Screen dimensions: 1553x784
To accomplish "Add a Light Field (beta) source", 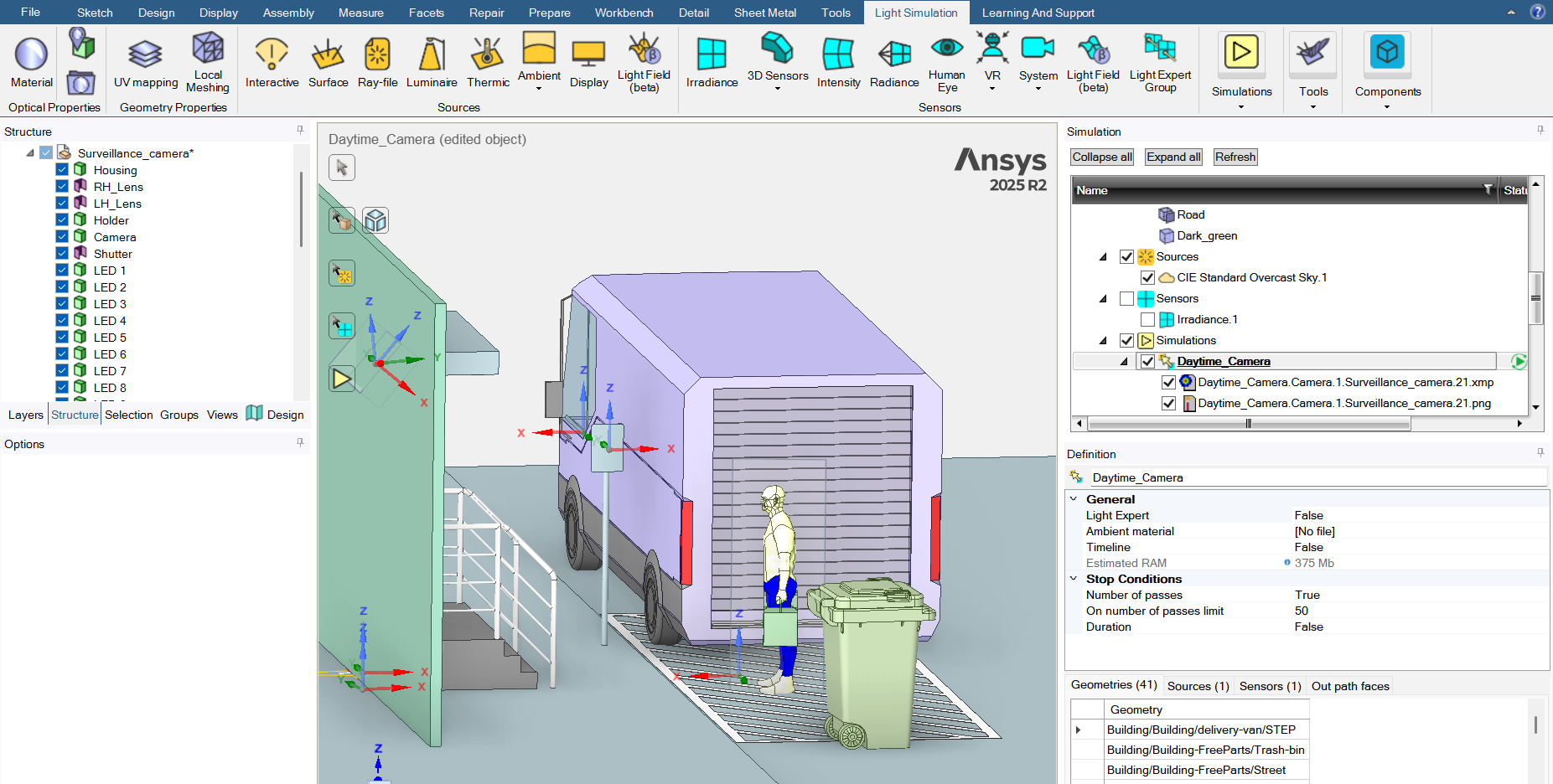I will (644, 62).
